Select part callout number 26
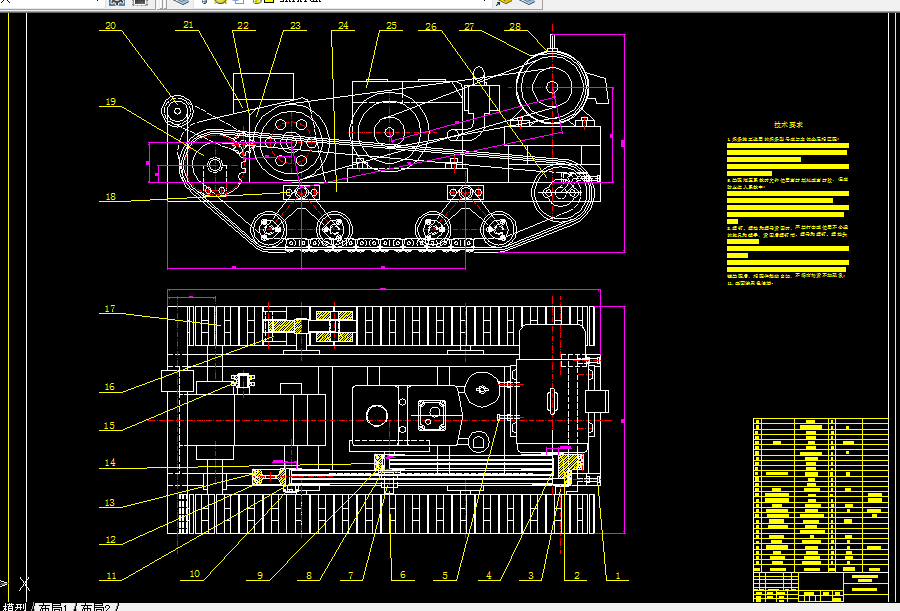This screenshot has height=611, width=900. (x=431, y=26)
